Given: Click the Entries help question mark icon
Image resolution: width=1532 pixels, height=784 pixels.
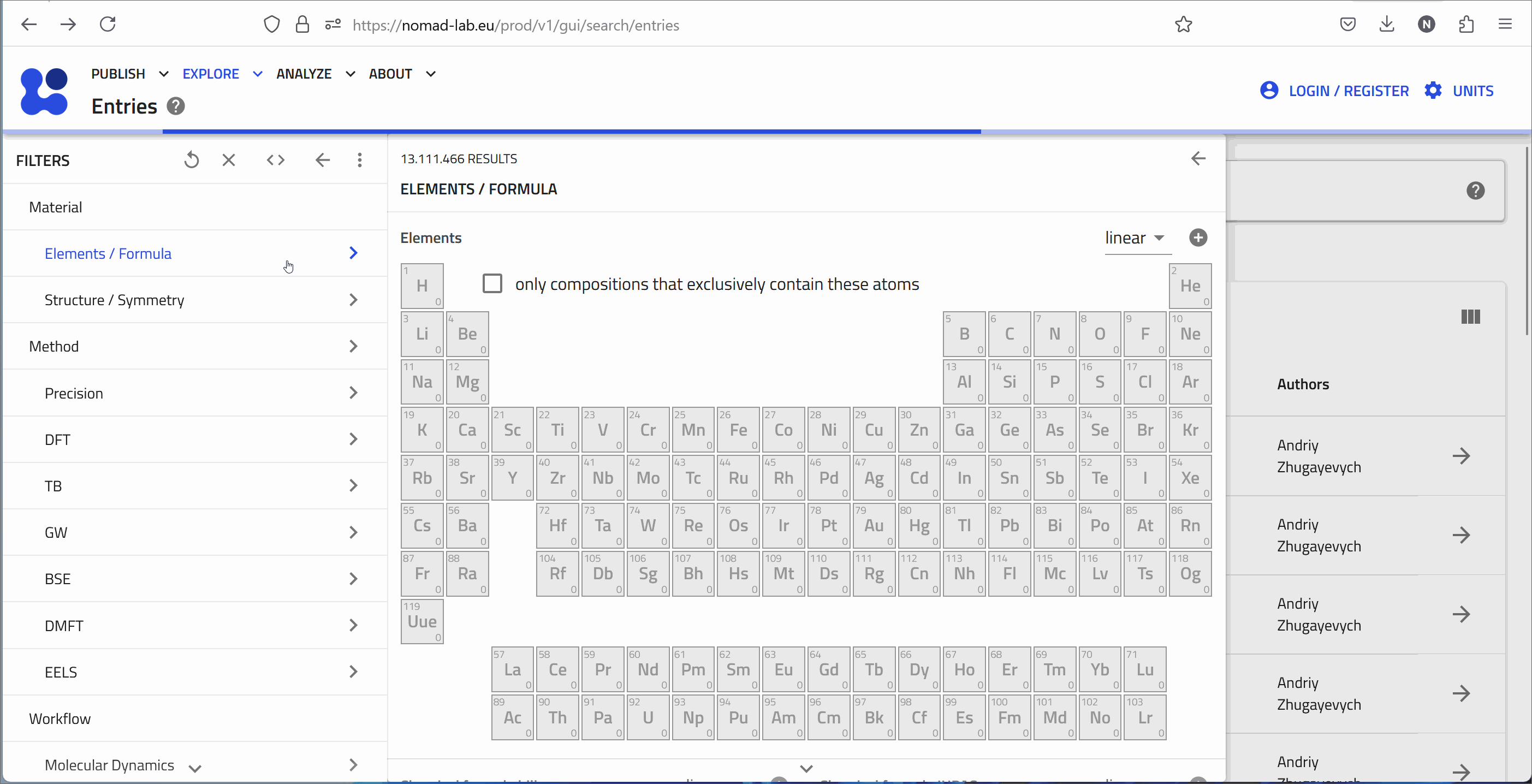Looking at the screenshot, I should (x=174, y=106).
